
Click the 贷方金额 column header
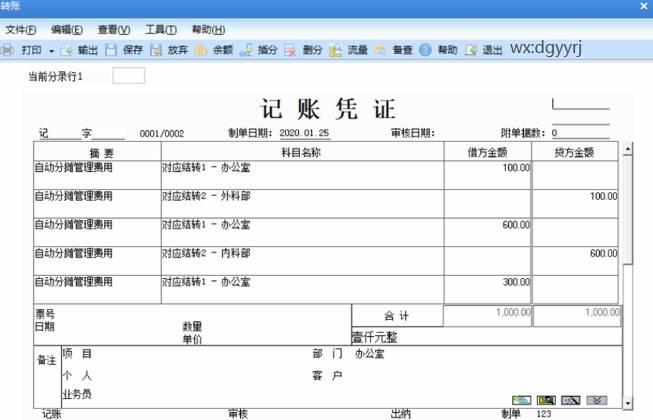(575, 152)
